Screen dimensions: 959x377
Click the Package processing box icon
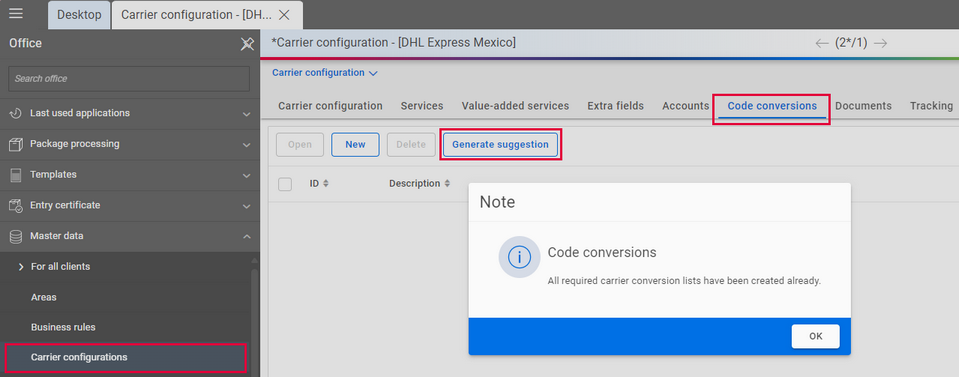(16, 144)
